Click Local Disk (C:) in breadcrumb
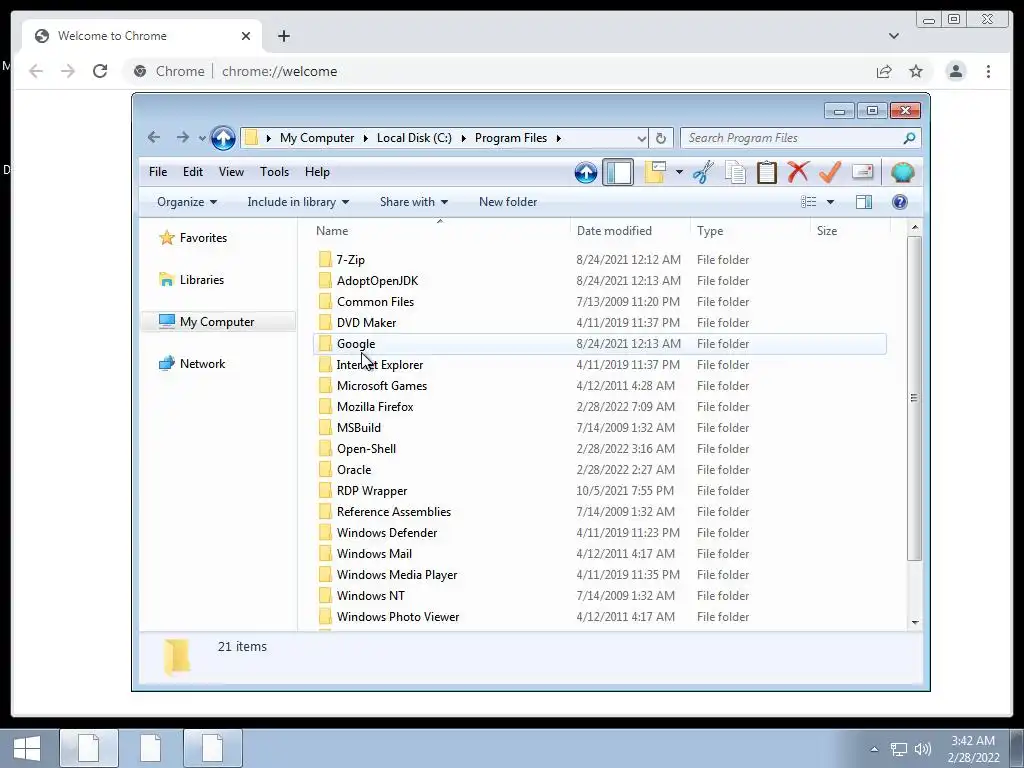Screen dimensions: 1024x768 click(x=414, y=138)
